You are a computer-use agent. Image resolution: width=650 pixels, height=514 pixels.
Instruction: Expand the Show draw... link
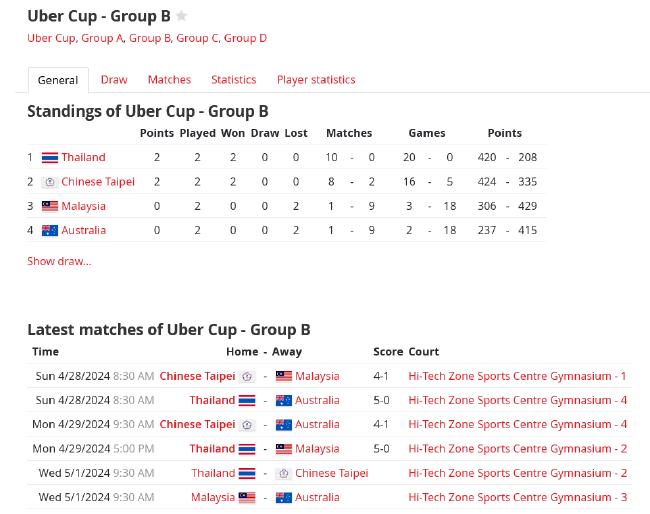point(59,261)
